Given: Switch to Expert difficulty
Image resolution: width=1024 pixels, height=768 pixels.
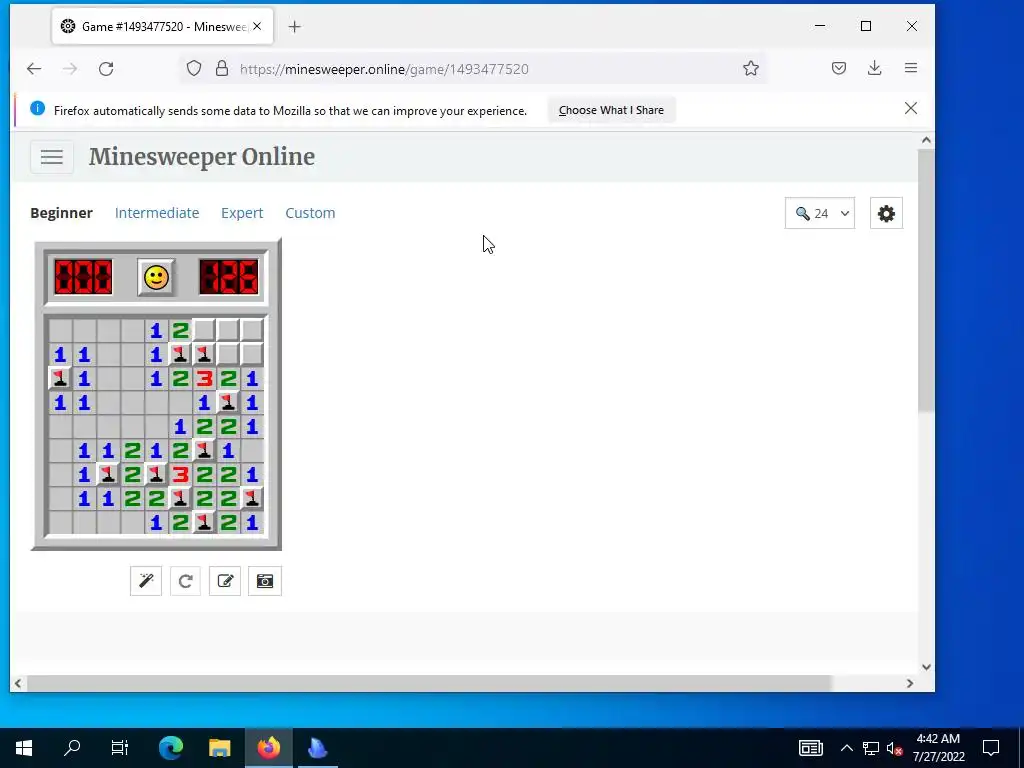Looking at the screenshot, I should point(242,213).
